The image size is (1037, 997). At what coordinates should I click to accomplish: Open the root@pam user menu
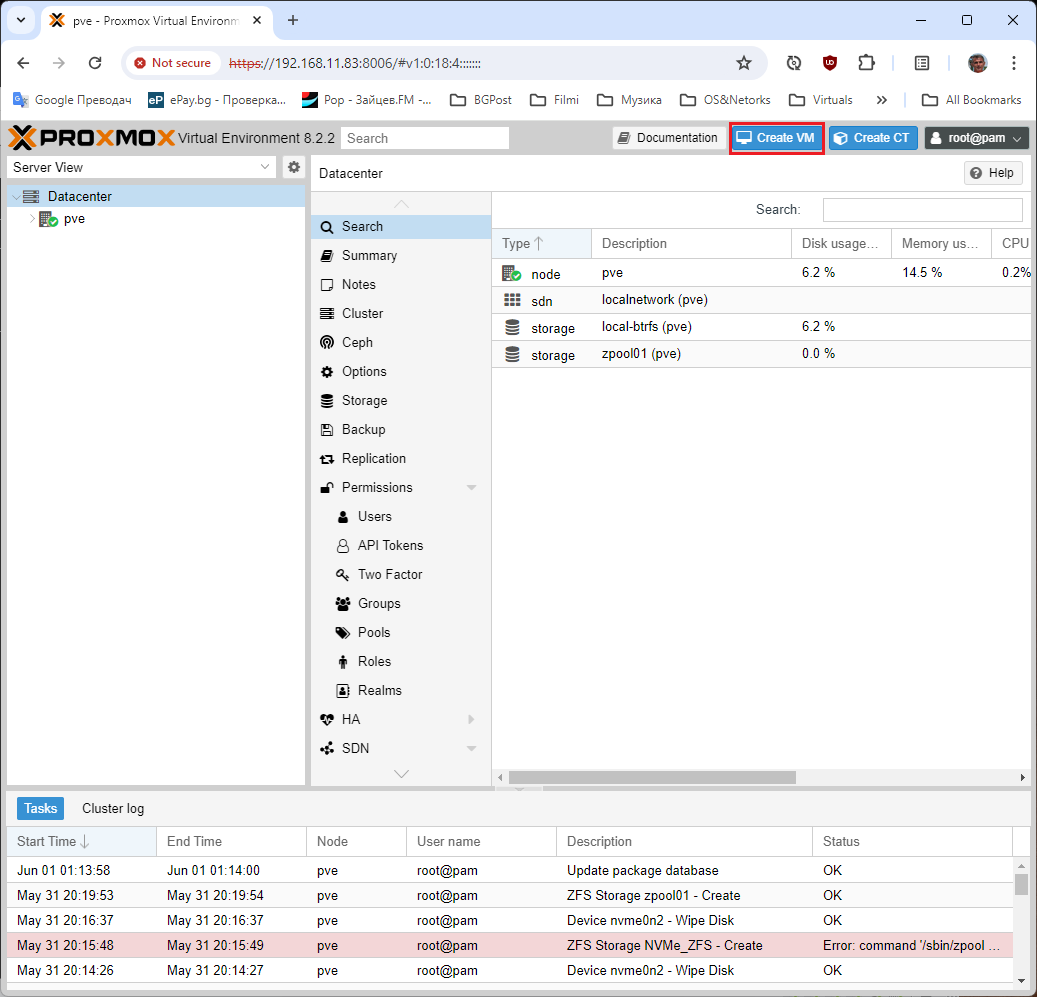pos(976,138)
